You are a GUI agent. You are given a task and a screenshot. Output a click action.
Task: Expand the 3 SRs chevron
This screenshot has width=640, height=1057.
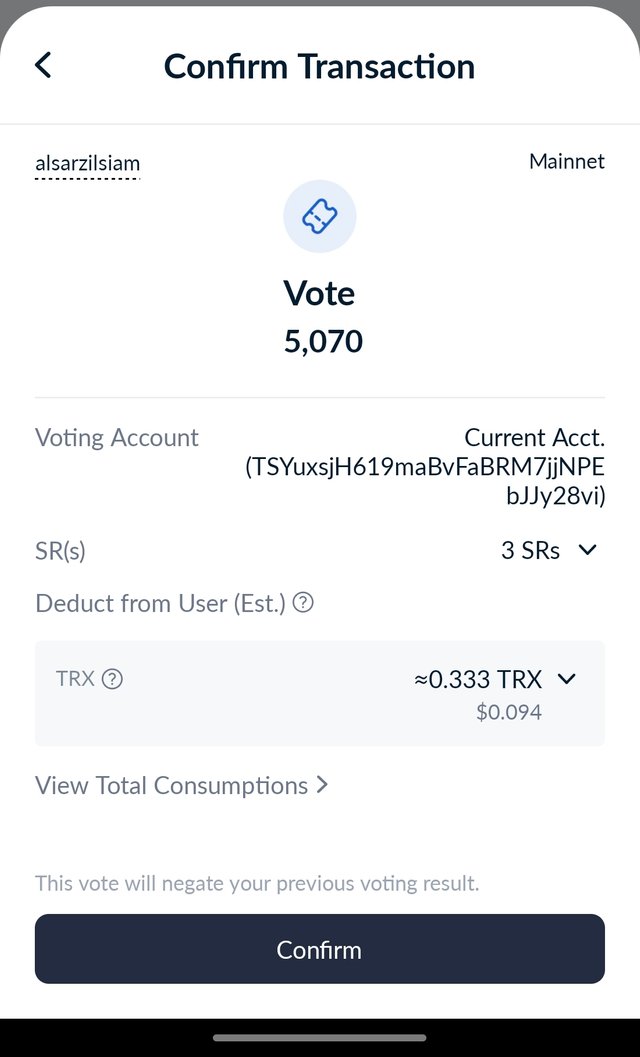pos(587,550)
